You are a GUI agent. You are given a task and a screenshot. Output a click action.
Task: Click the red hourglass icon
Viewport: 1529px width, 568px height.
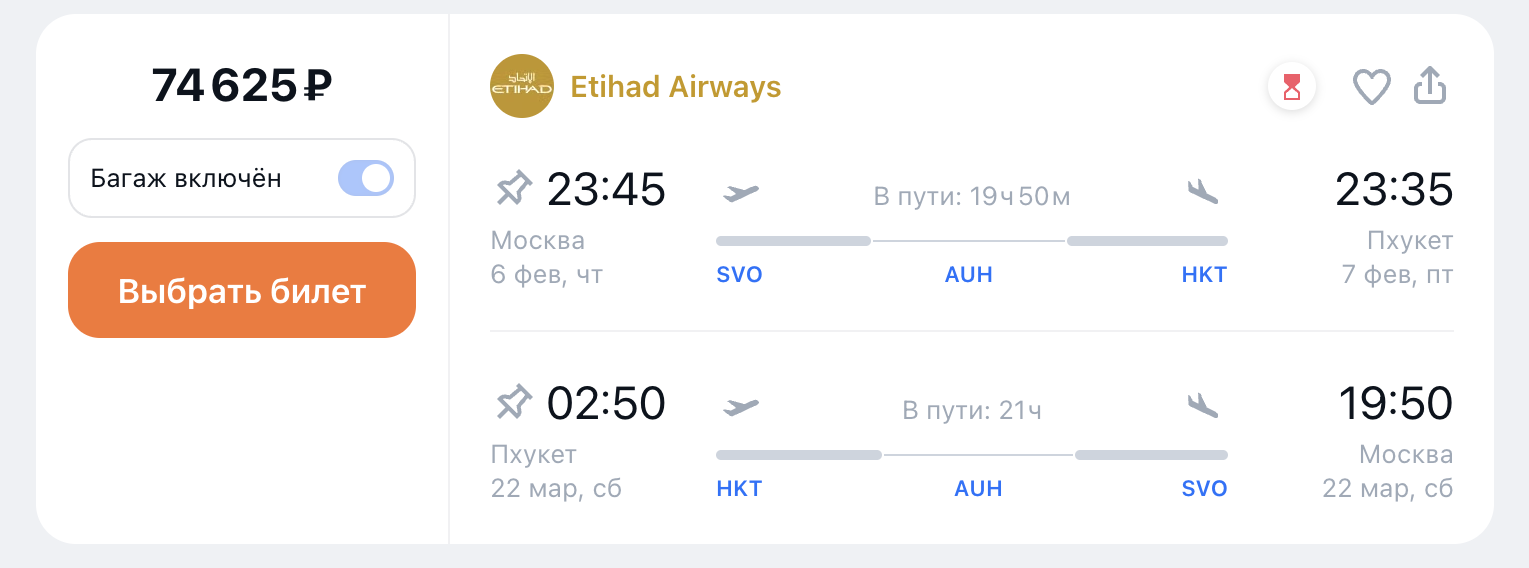pyautogui.click(x=1292, y=87)
